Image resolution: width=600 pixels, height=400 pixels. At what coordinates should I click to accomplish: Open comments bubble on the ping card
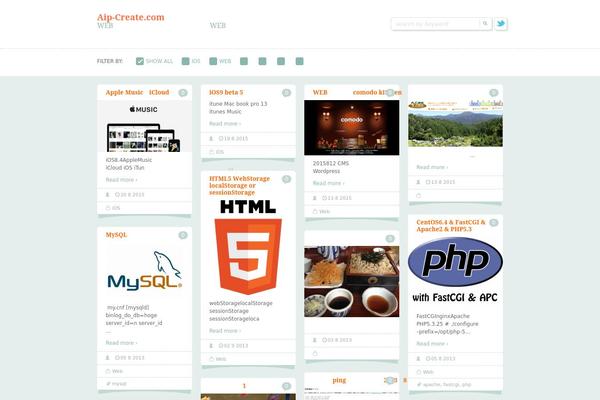tap(390, 380)
